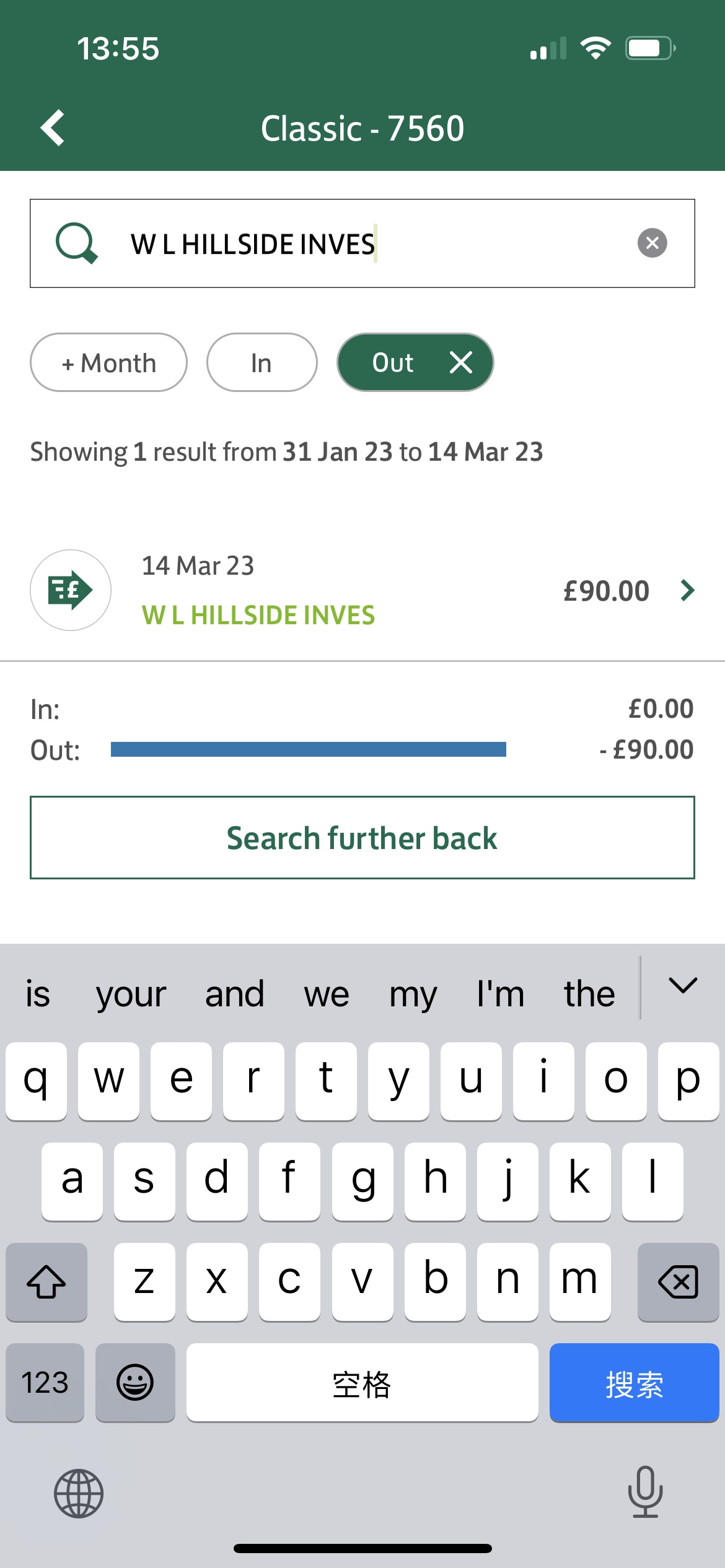Start dictation with the microphone icon
Screen dimensions: 725x1568
pyautogui.click(x=645, y=1492)
